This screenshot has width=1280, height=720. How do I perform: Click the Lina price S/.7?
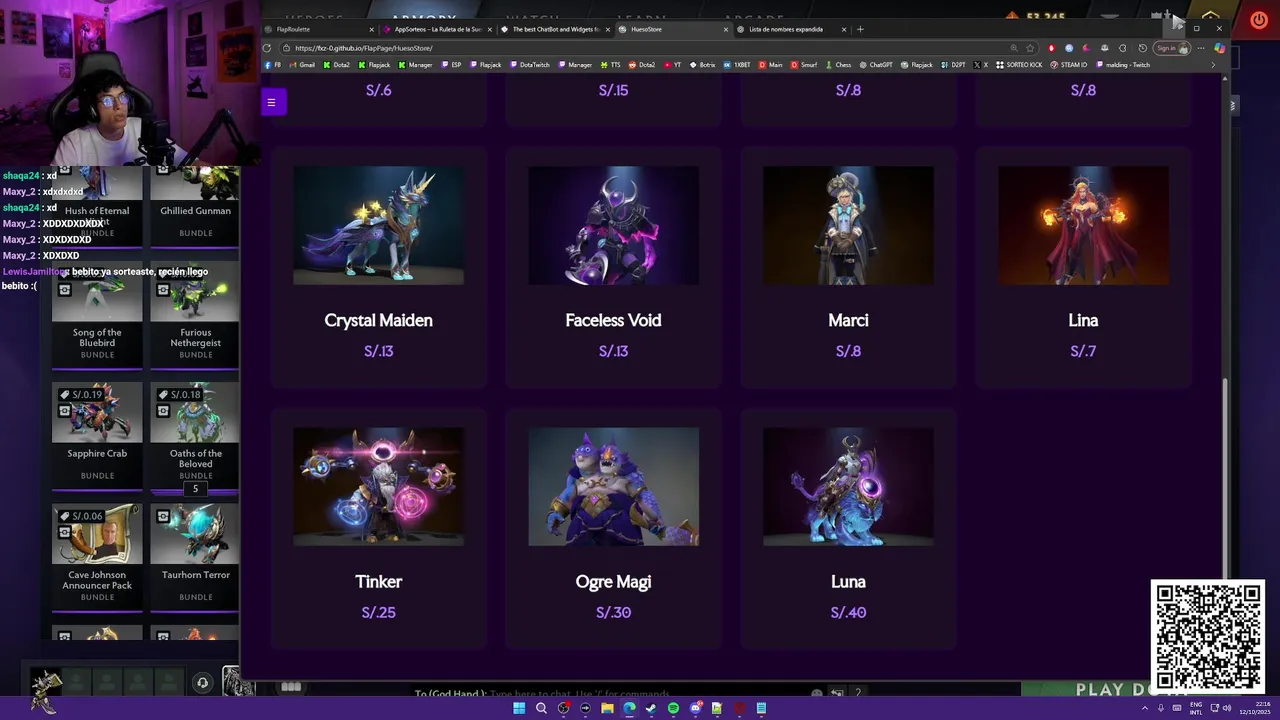coord(1083,351)
